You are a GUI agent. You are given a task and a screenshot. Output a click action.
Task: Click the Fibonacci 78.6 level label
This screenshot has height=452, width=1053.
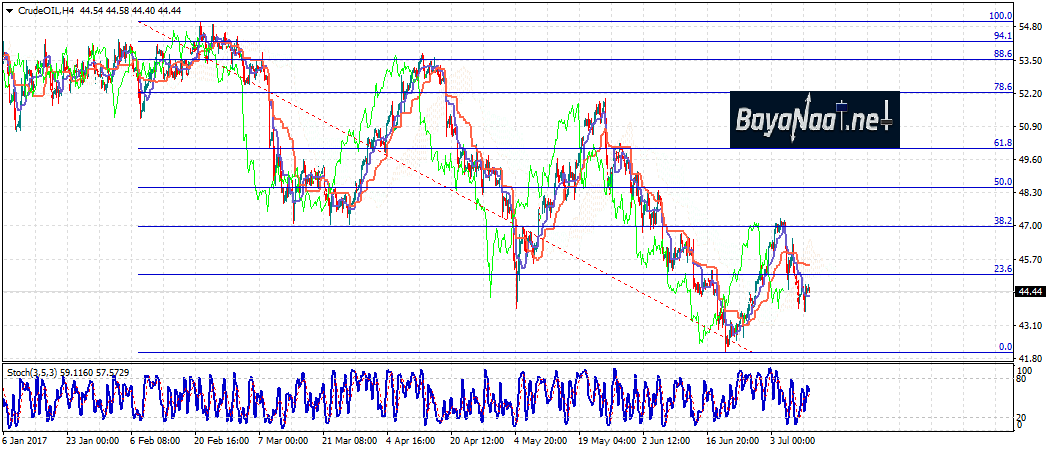[1002, 87]
